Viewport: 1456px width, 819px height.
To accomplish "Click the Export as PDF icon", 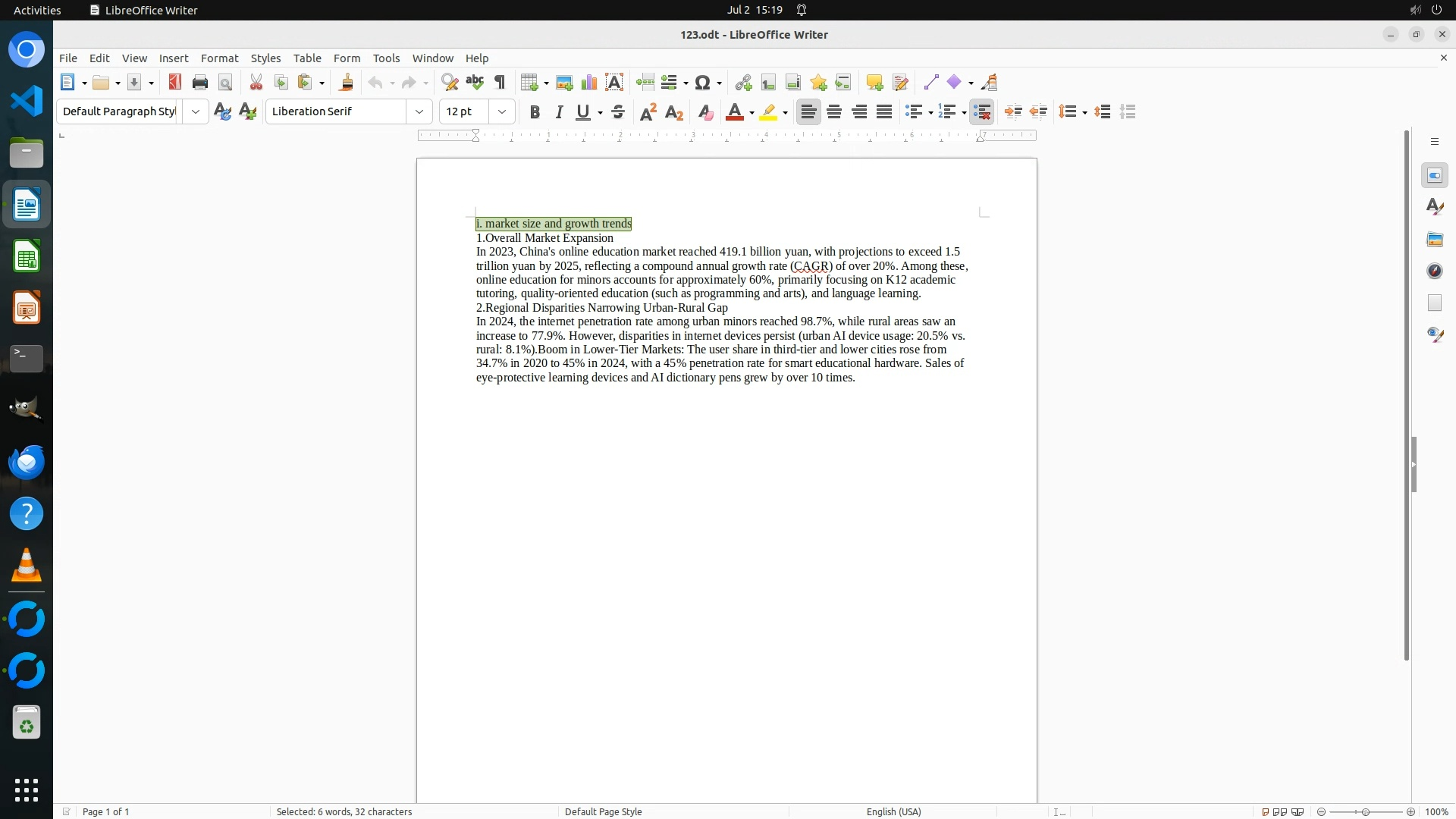I will pos(175,83).
